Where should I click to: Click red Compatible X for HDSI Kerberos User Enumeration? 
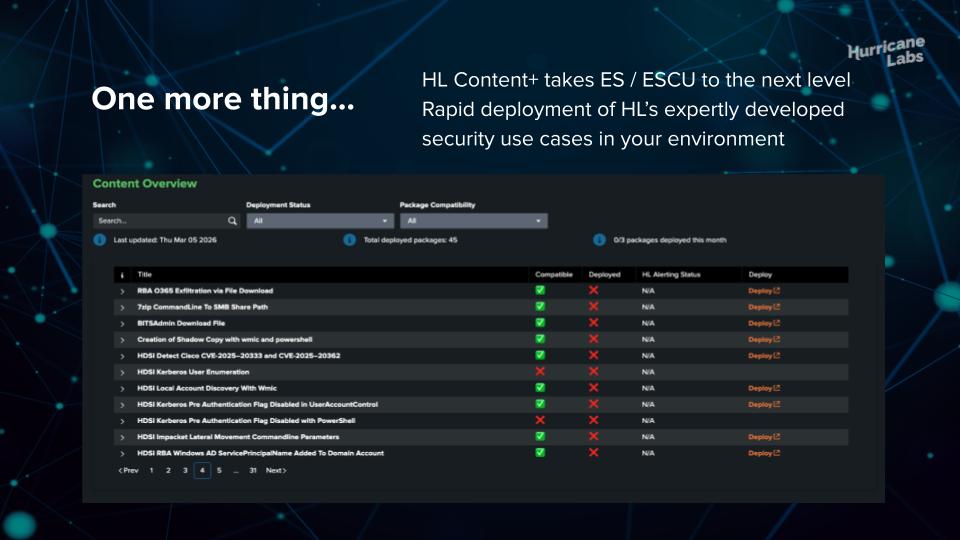click(540, 372)
